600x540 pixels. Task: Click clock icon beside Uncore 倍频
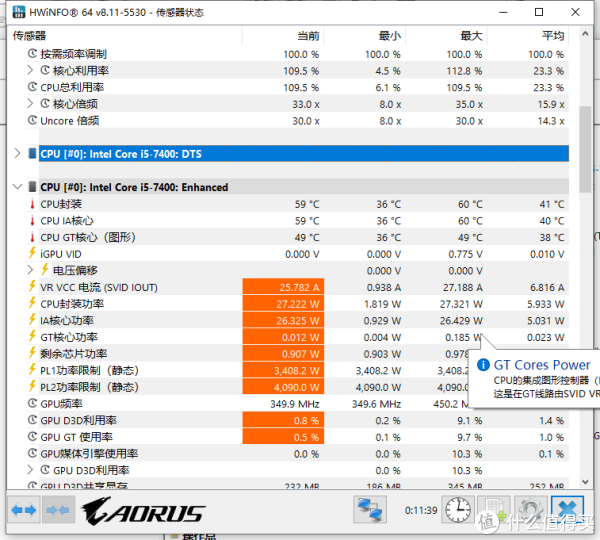(33, 120)
